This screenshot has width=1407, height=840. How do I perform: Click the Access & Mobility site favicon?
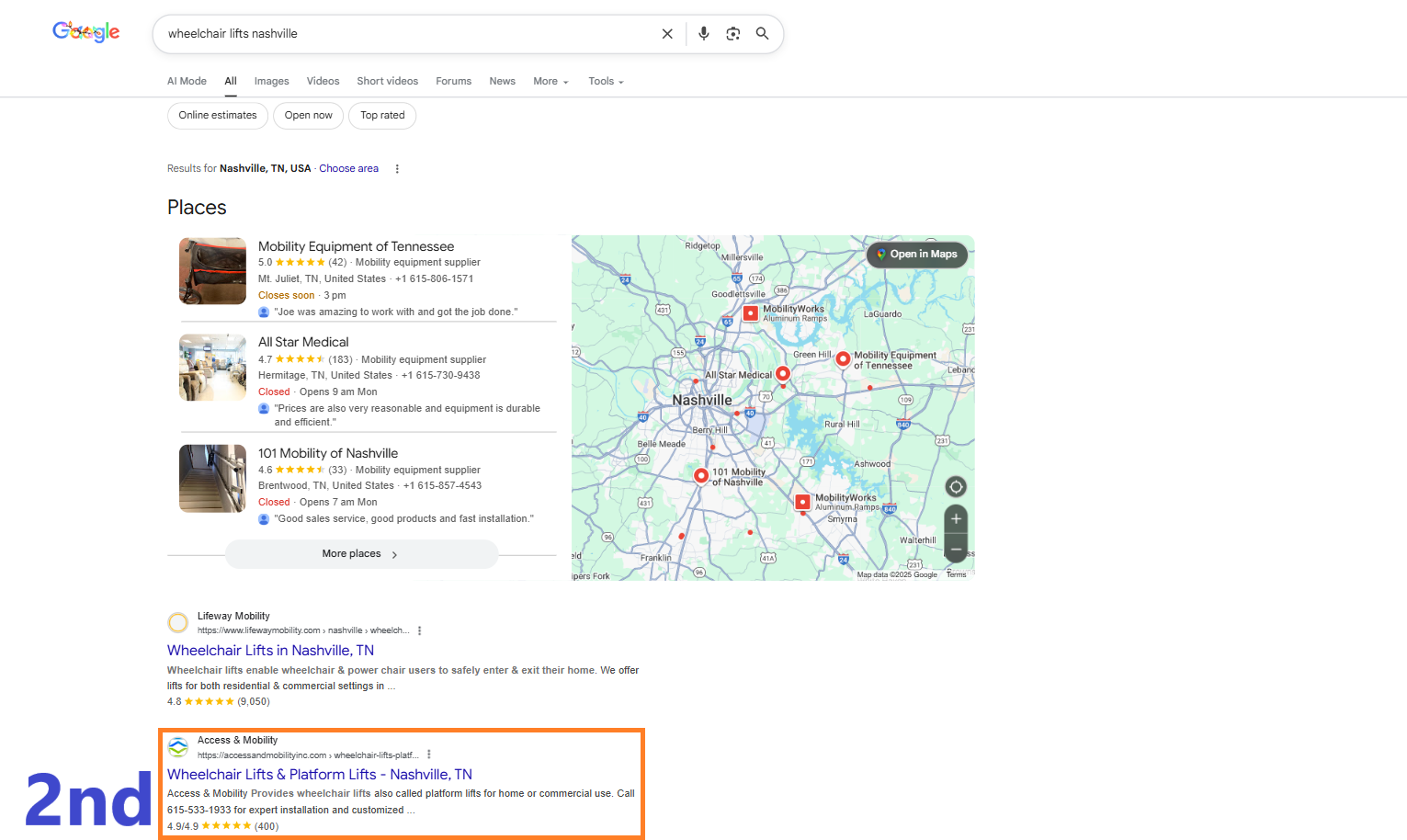[178, 747]
